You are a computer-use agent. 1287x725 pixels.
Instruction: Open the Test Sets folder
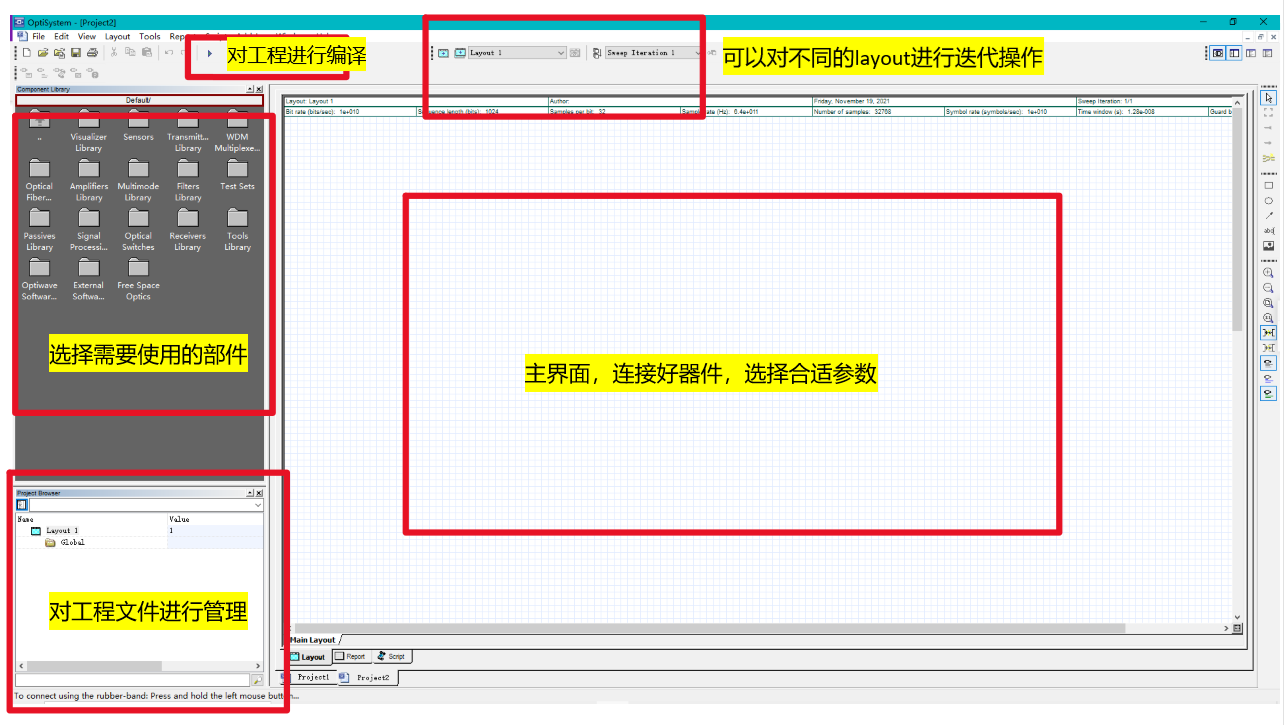[x=237, y=175]
